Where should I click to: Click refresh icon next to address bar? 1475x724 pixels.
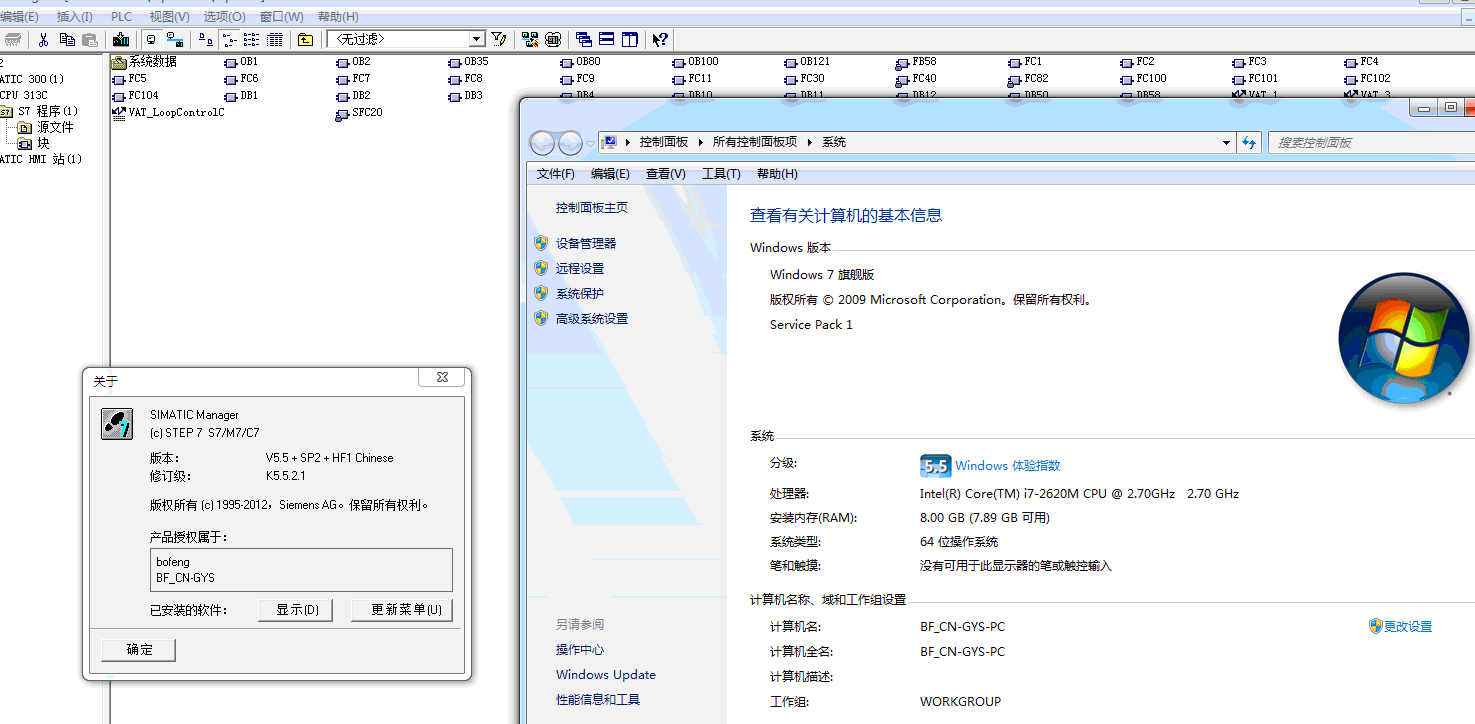click(1249, 143)
